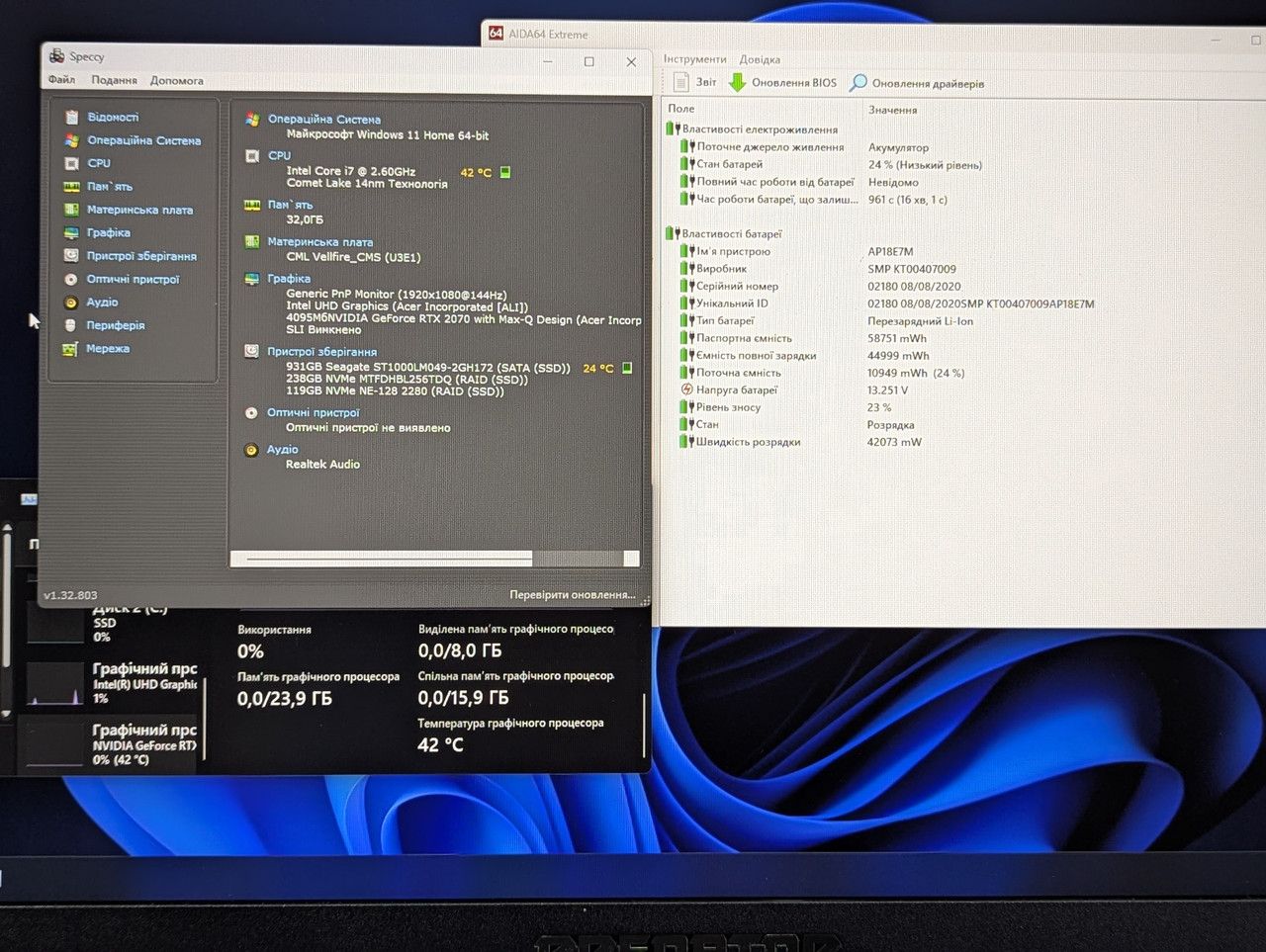
Task: Click the Значення column header in AIDA64
Action: click(x=893, y=110)
